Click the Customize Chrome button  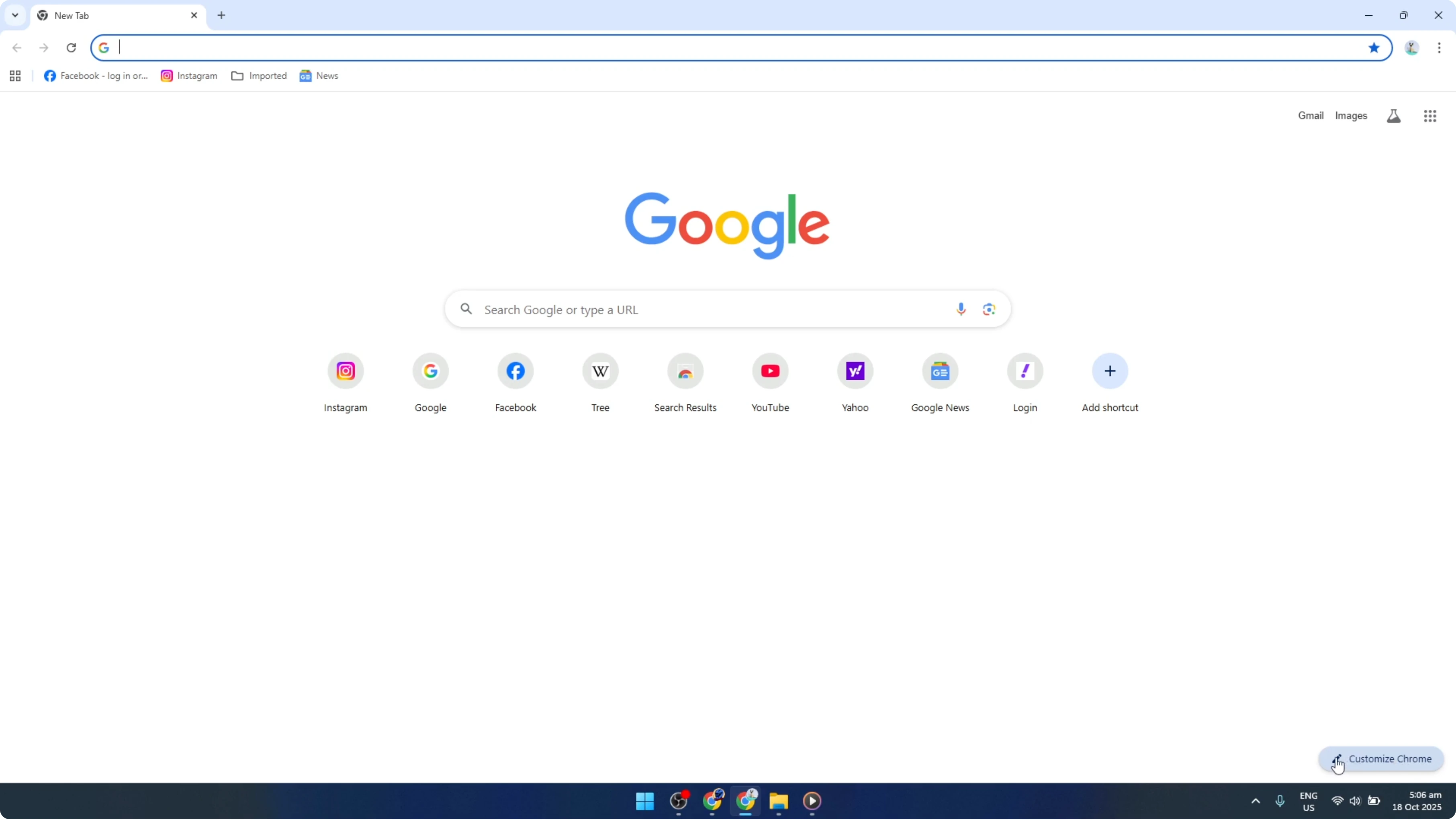coord(1381,759)
